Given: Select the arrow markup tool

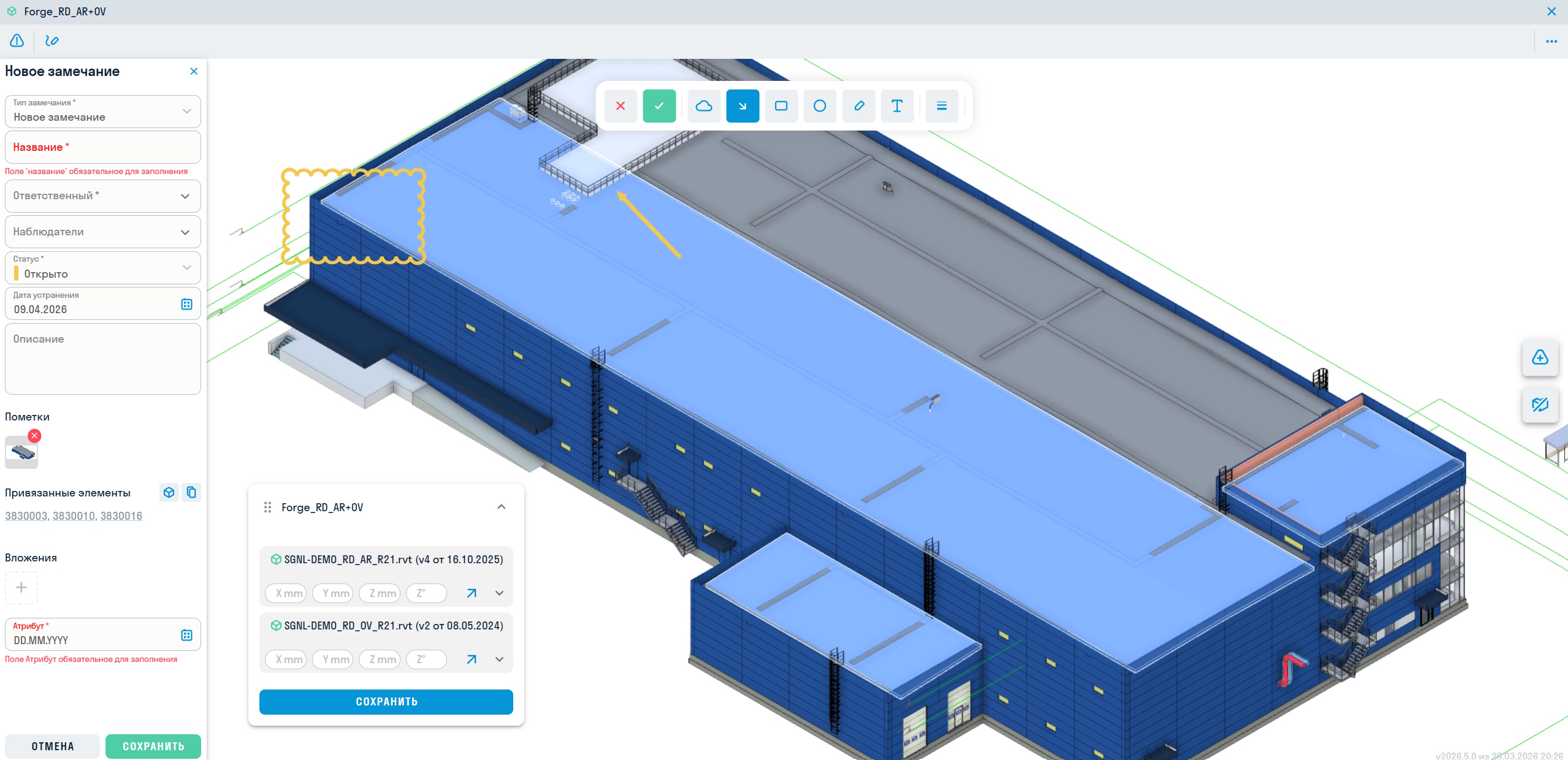Looking at the screenshot, I should (742, 106).
